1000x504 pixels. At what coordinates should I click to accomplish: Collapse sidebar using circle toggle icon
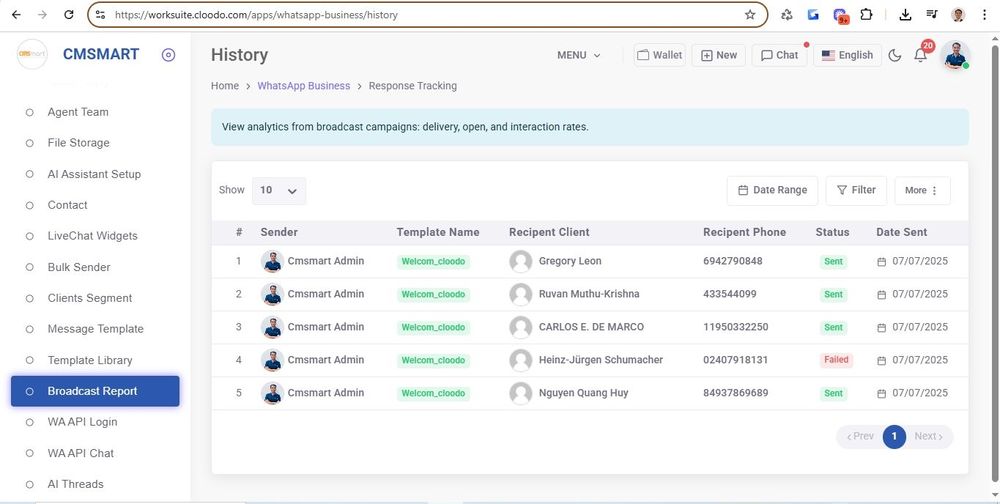(168, 55)
